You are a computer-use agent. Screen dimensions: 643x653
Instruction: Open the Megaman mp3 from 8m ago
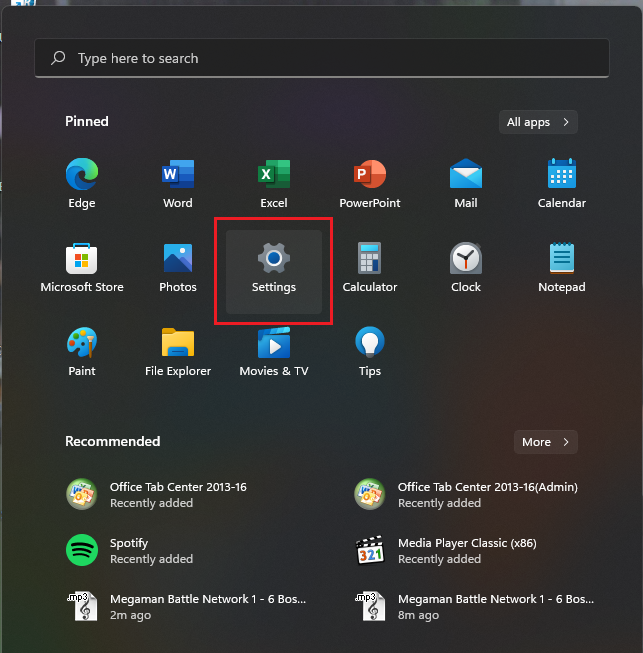(x=475, y=606)
